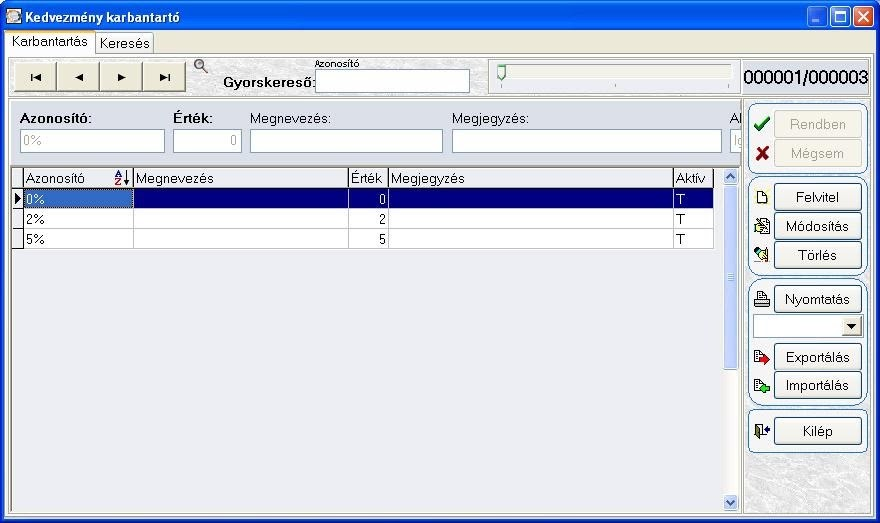
Task: Sort by Azonosító column A-Z icon
Action: 122,178
